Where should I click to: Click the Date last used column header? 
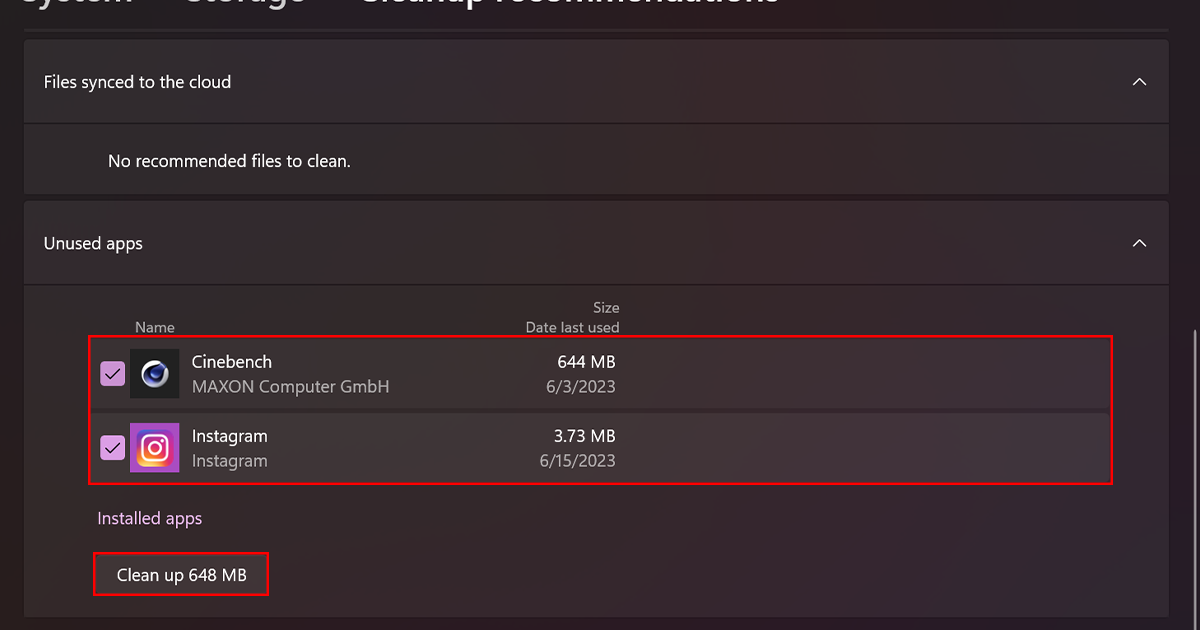click(x=572, y=327)
